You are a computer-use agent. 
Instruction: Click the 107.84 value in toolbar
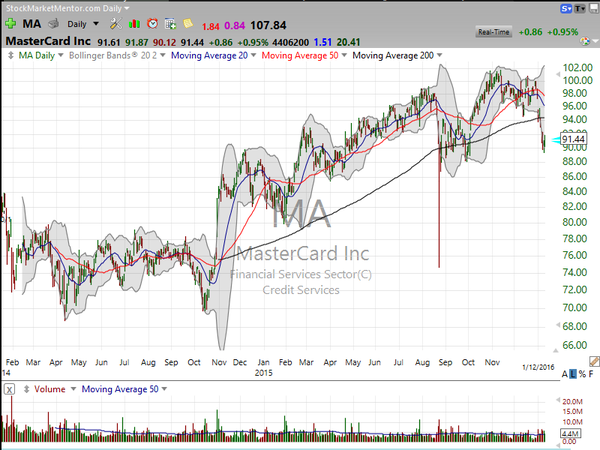[268, 26]
